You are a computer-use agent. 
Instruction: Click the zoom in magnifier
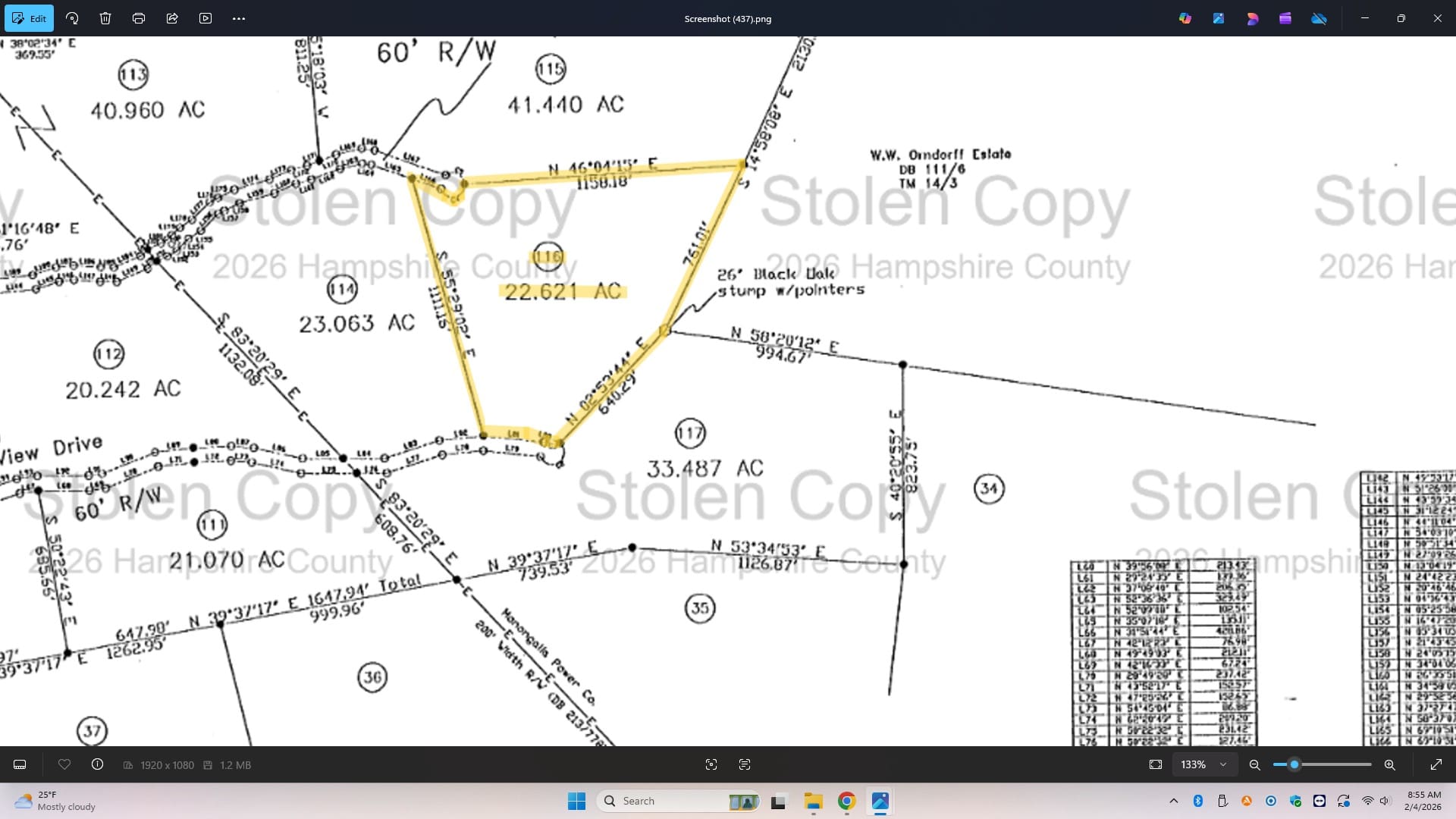tap(1390, 764)
